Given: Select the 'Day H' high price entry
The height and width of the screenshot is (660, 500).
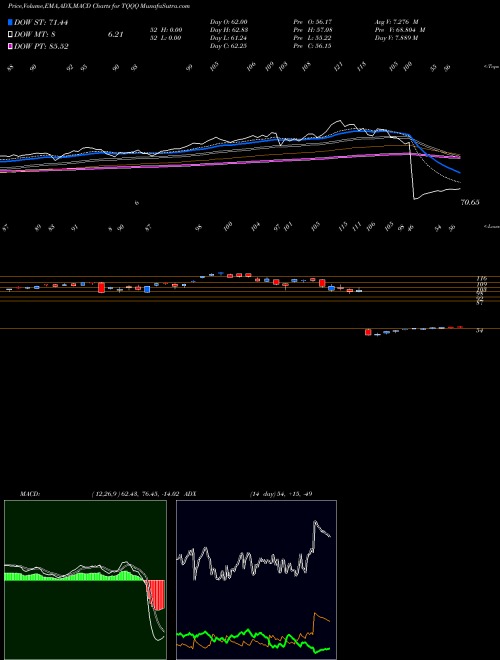Looking at the screenshot, I should tap(229, 30).
